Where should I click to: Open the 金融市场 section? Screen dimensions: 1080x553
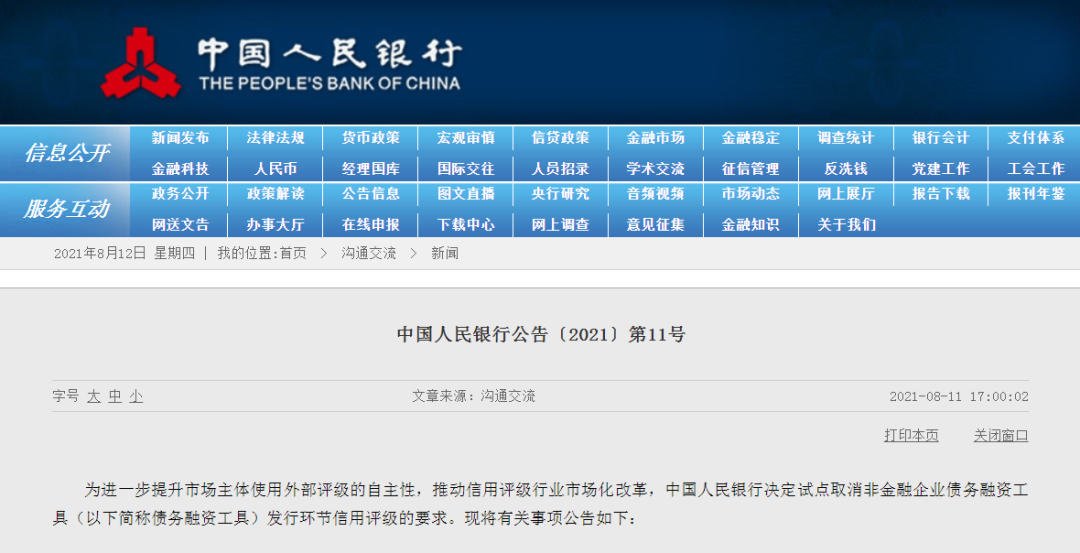[656, 138]
